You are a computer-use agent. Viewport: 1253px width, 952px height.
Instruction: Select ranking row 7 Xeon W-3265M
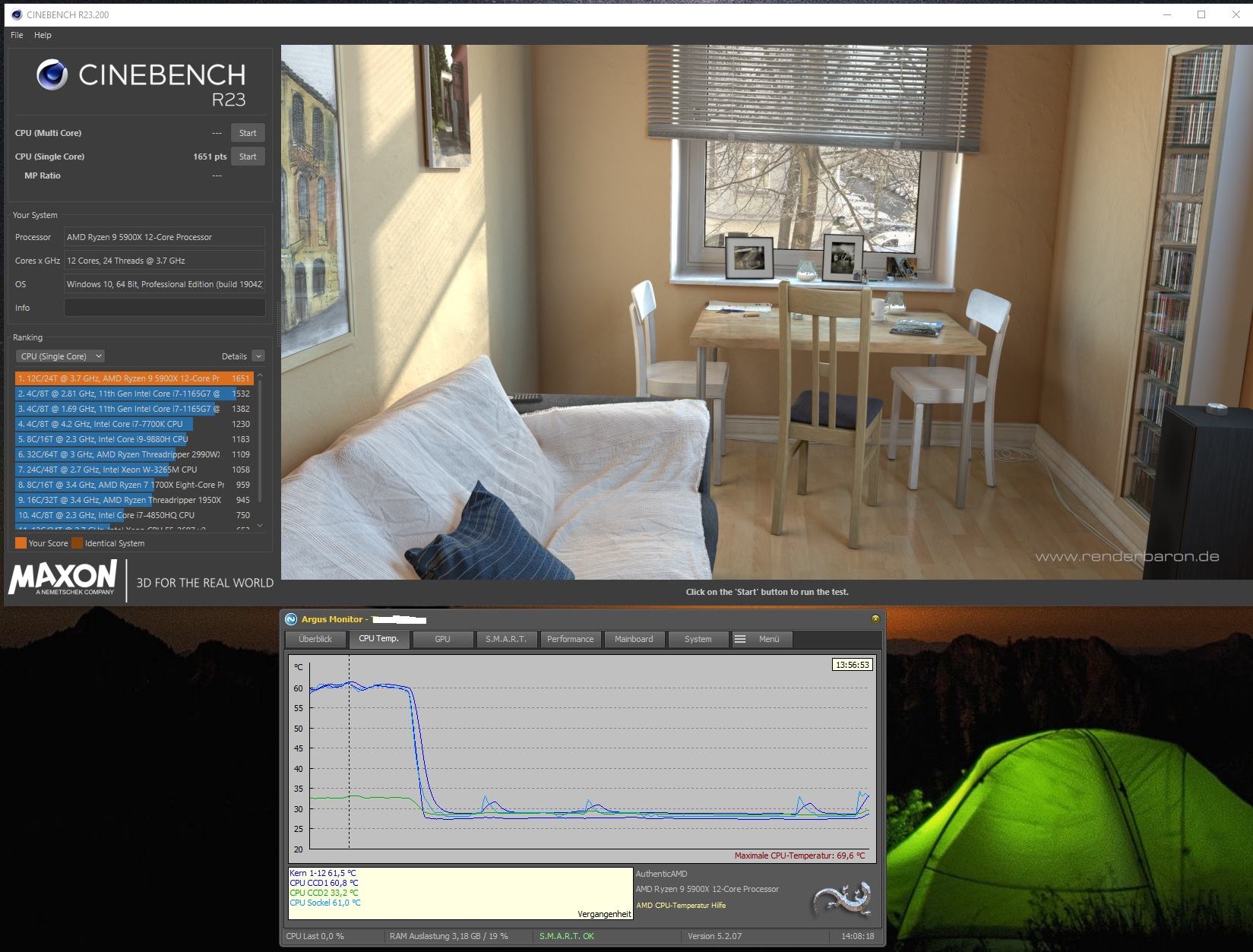point(134,470)
